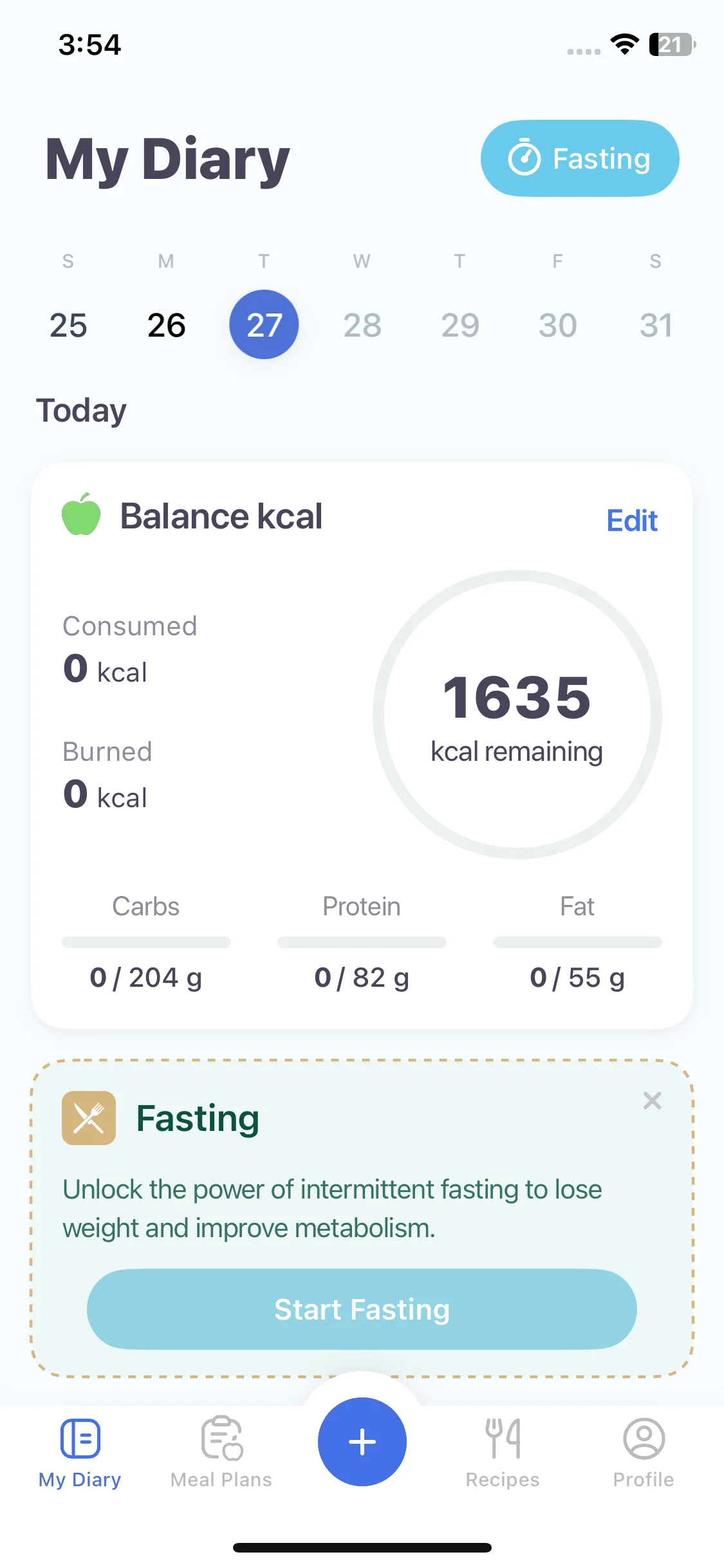
Task: Select Wednesday the 28th
Action: [x=362, y=325]
